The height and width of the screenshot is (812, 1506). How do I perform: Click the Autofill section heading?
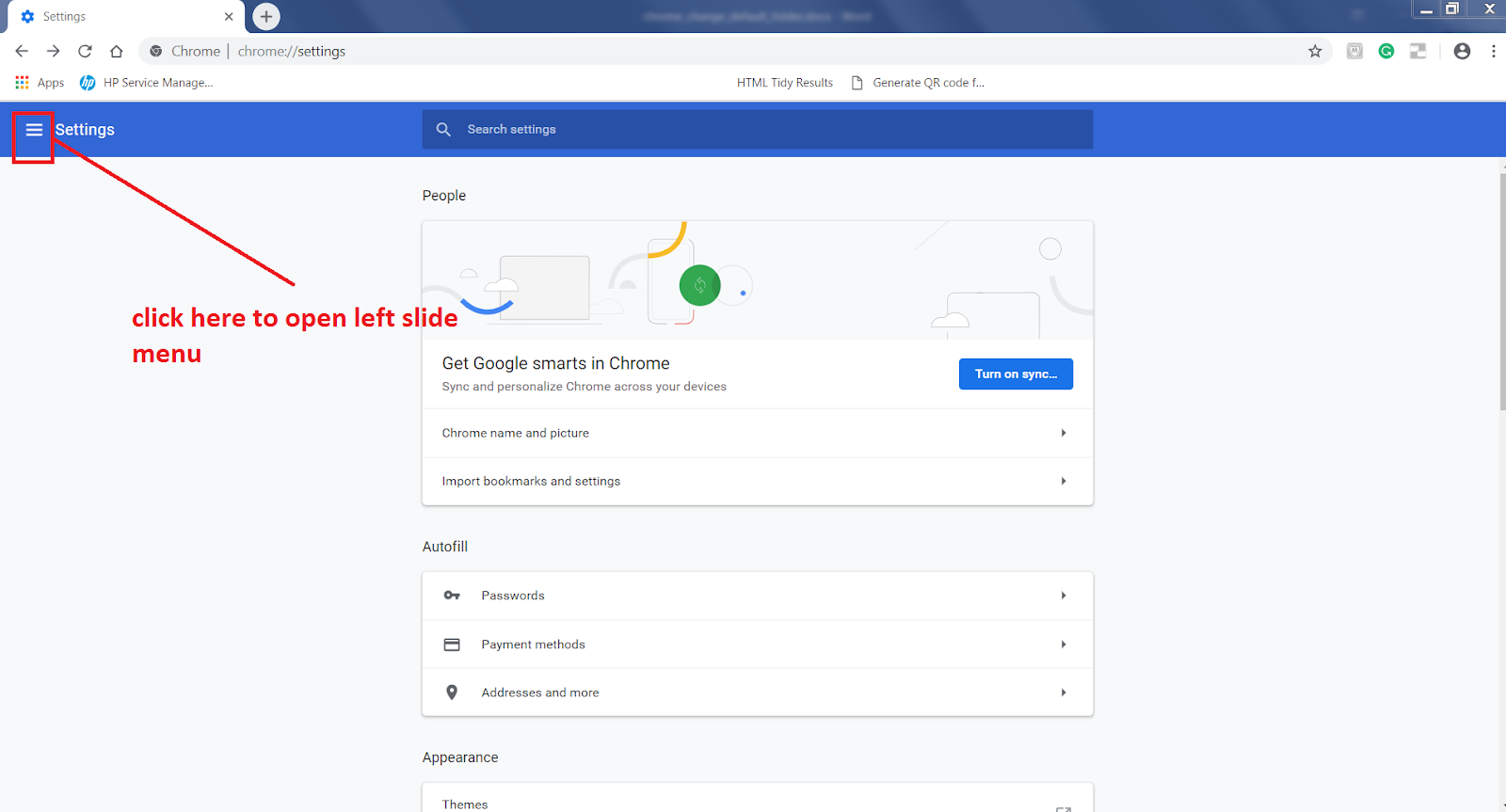[x=445, y=547]
